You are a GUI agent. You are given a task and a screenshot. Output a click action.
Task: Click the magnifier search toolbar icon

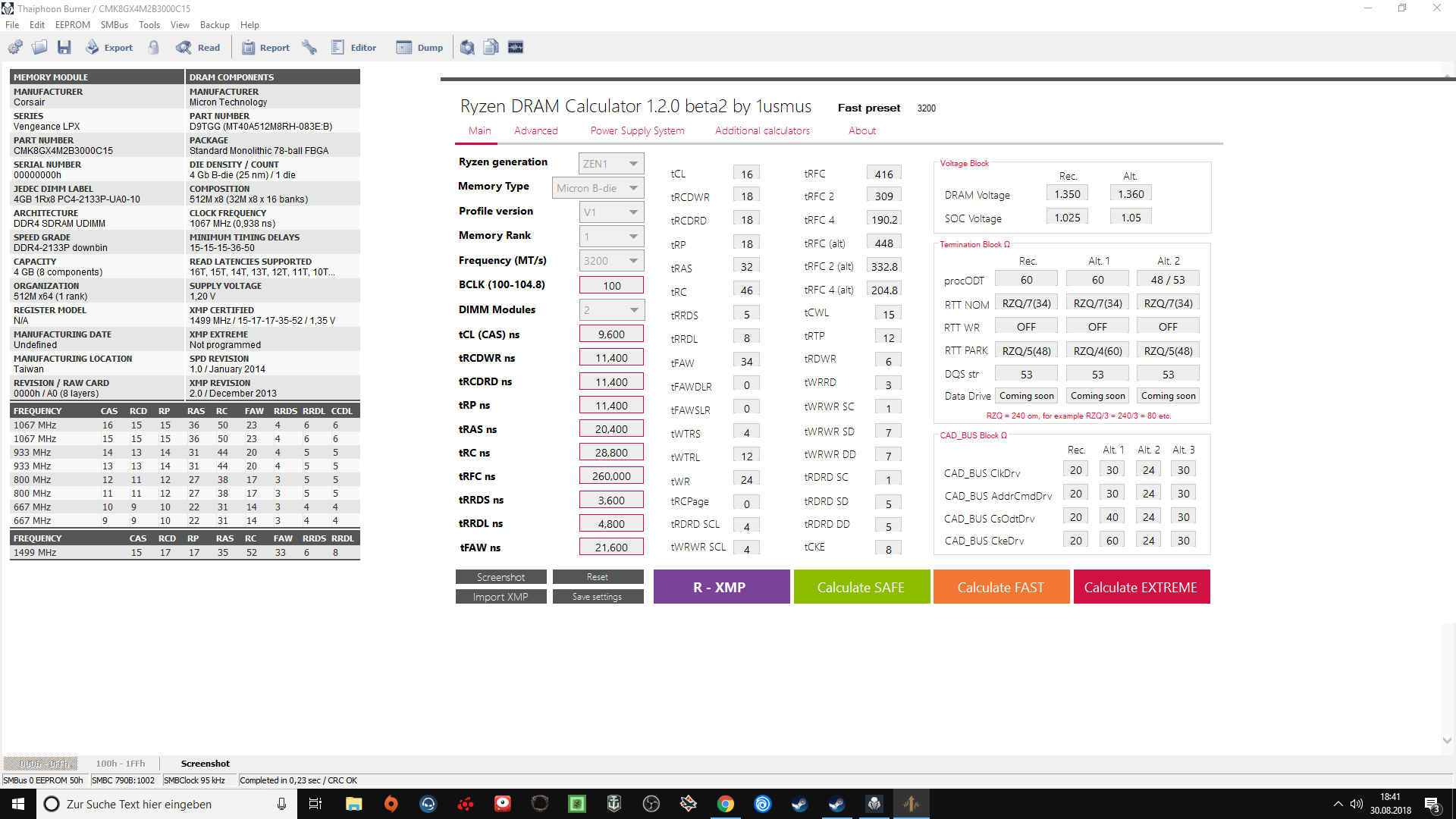click(467, 47)
